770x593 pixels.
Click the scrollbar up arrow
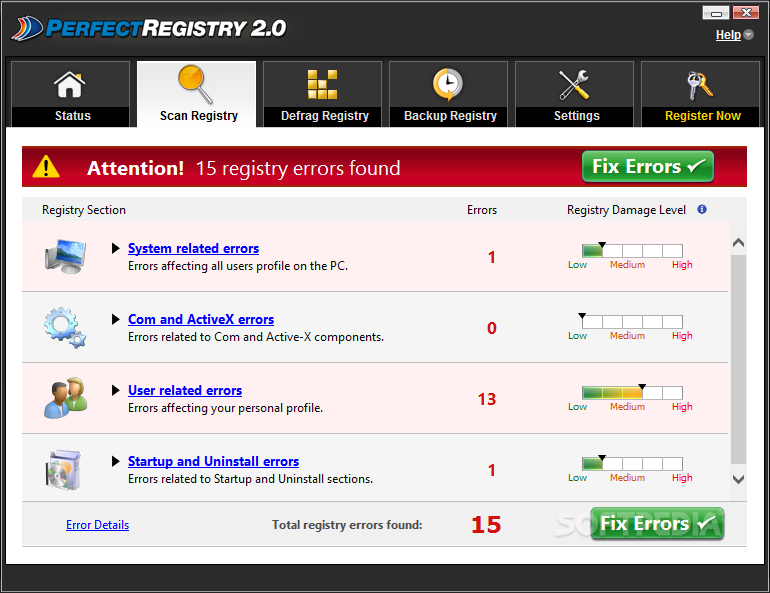click(x=738, y=243)
